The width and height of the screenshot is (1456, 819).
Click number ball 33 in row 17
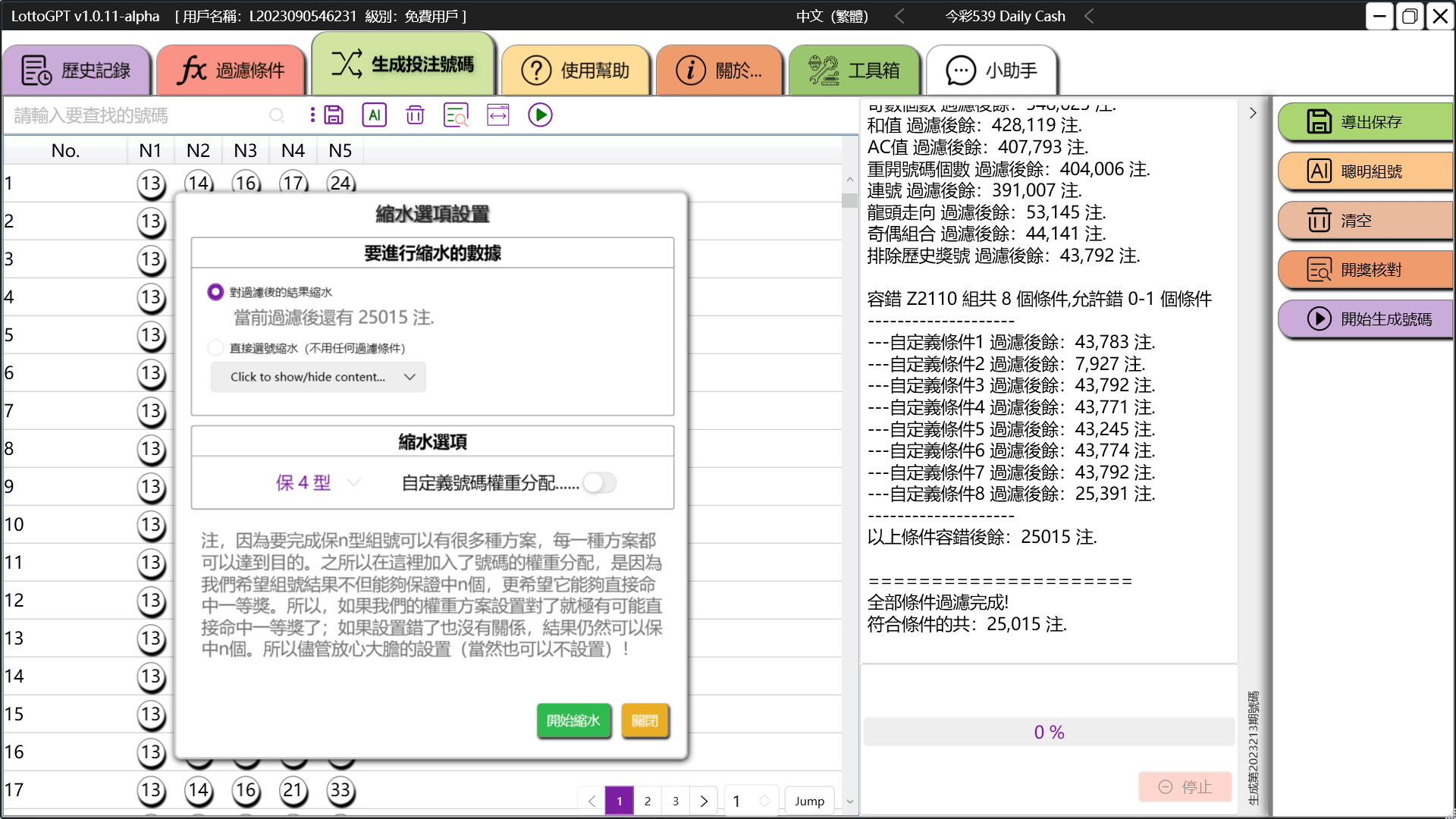pos(340,790)
